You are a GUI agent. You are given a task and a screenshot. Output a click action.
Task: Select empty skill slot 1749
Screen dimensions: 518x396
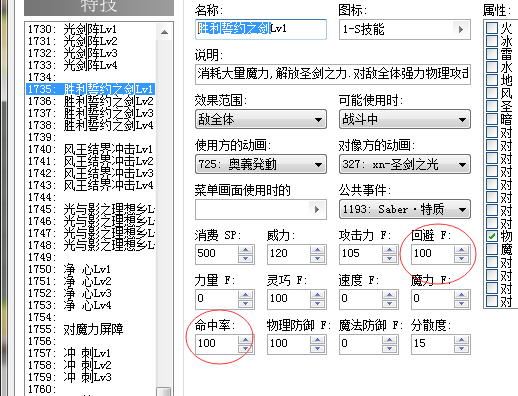(x=90, y=257)
